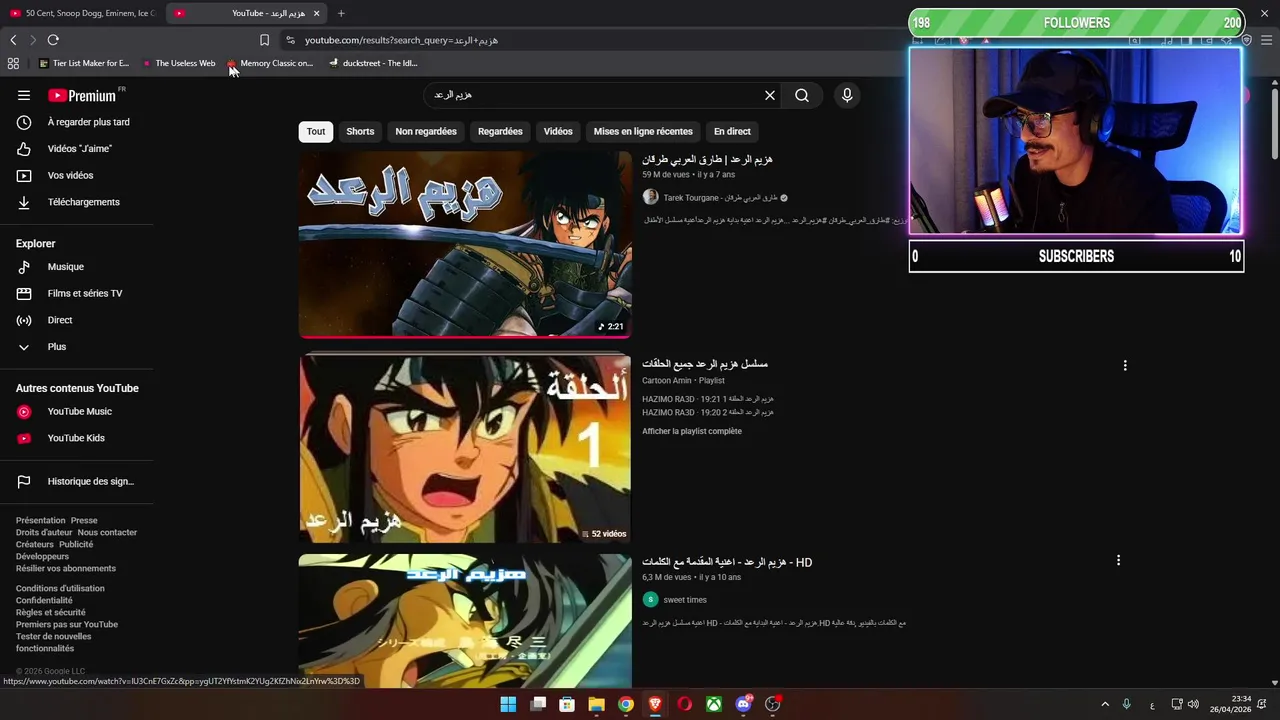The width and height of the screenshot is (1280, 720).
Task: Open Memory Classic bookmark
Action: click(270, 63)
